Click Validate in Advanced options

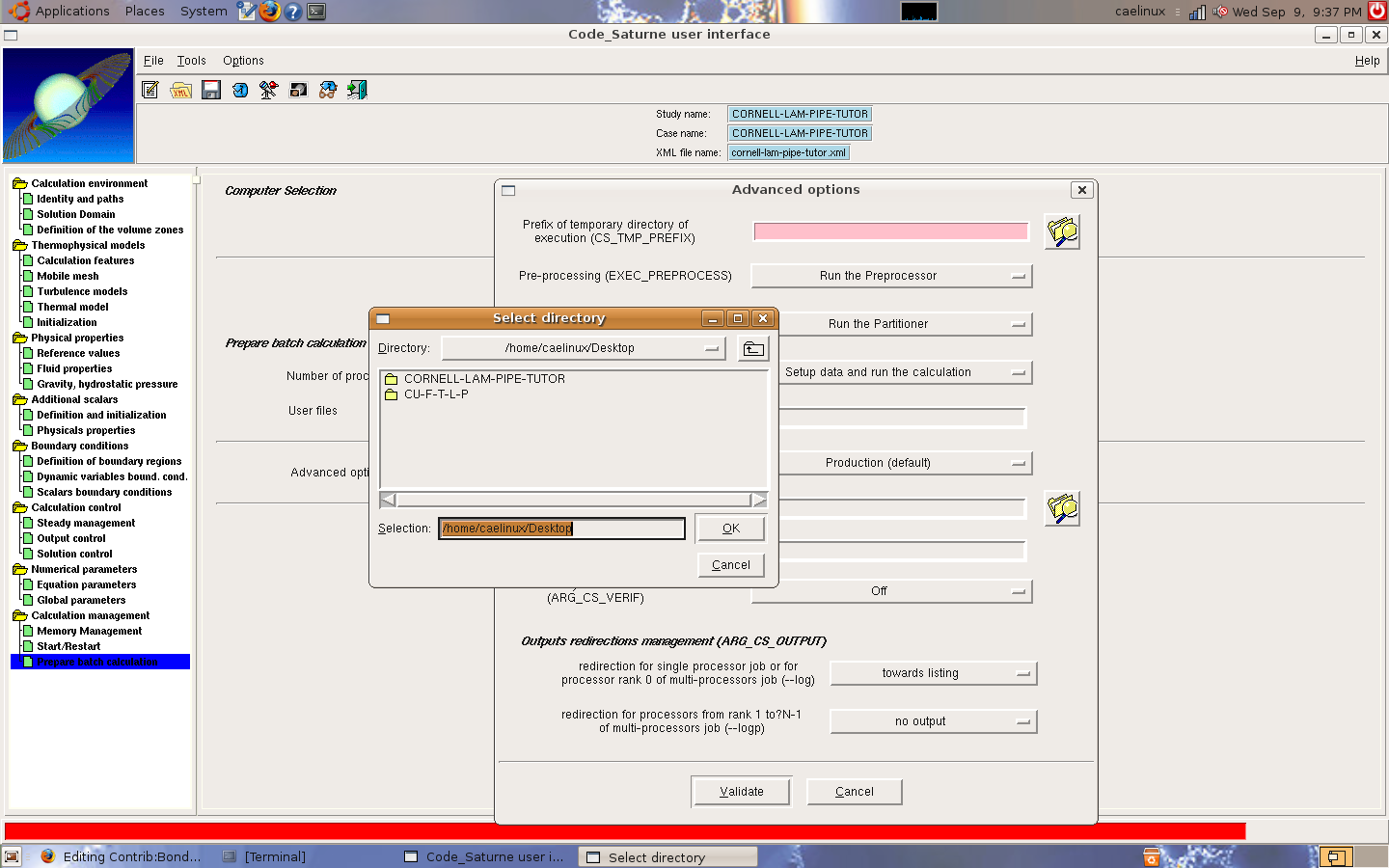pyautogui.click(x=742, y=792)
